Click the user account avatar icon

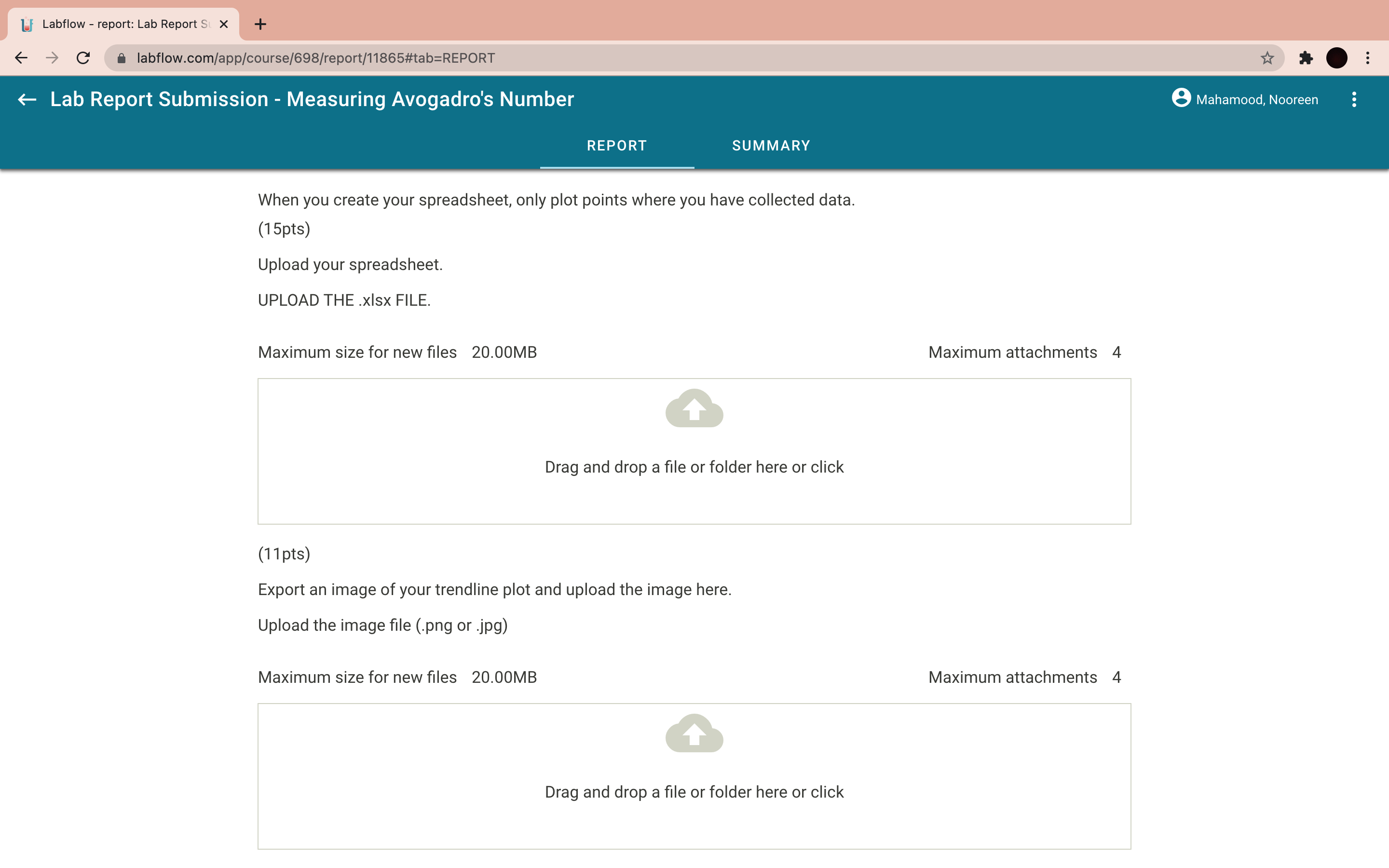pyautogui.click(x=1181, y=98)
